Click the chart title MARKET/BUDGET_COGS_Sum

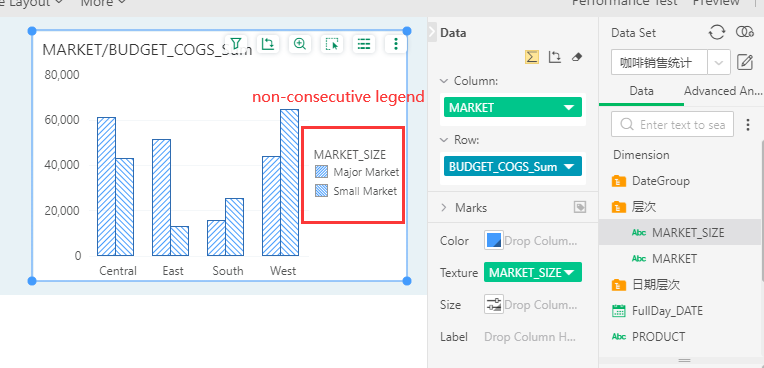pyautogui.click(x=147, y=49)
